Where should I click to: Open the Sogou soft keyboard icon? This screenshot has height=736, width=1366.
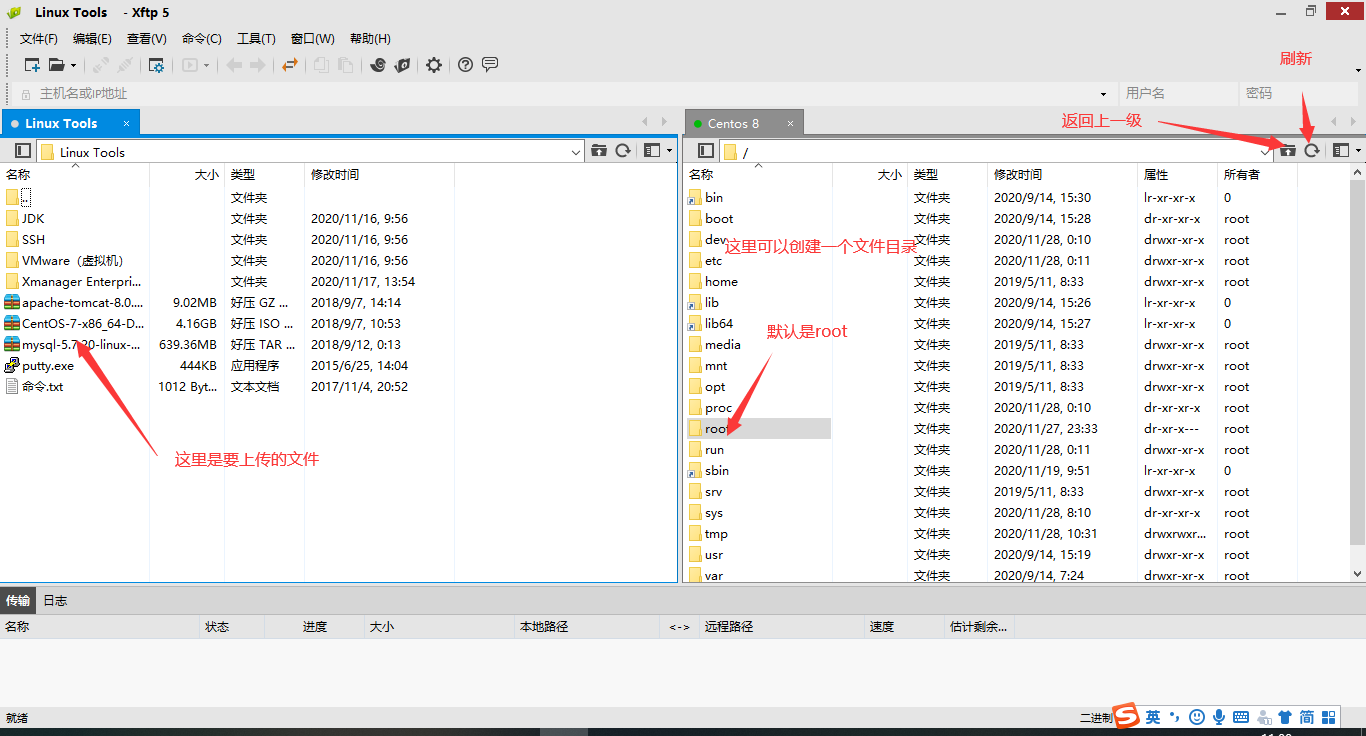coord(1241,717)
